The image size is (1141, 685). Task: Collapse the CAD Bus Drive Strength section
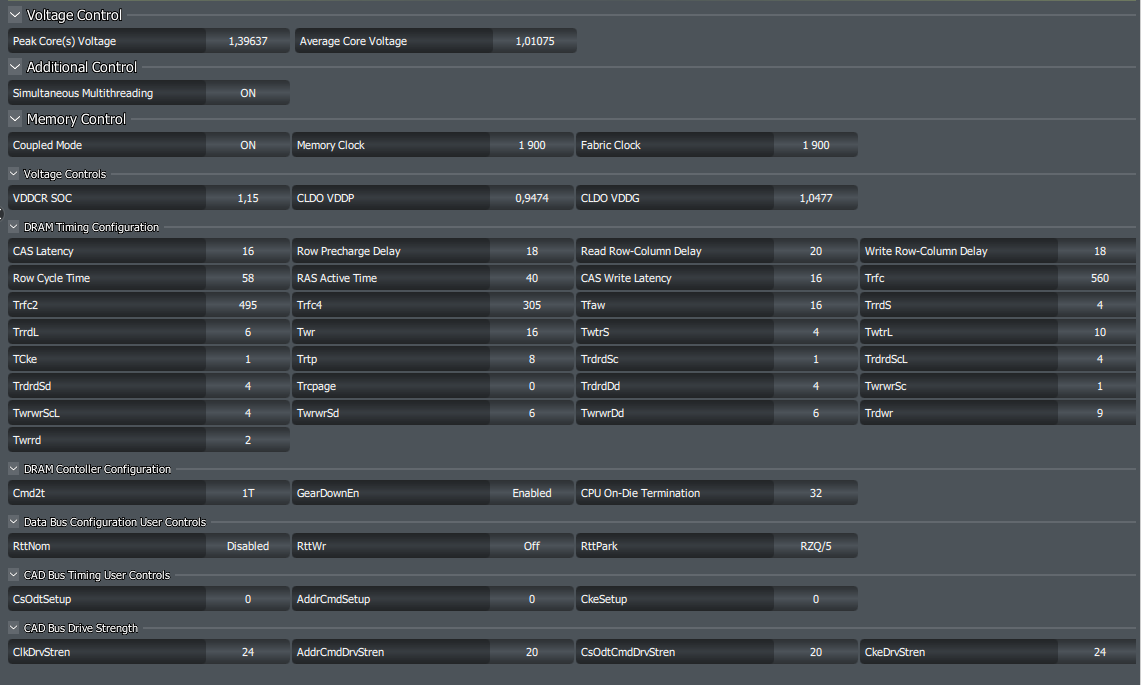tap(14, 628)
